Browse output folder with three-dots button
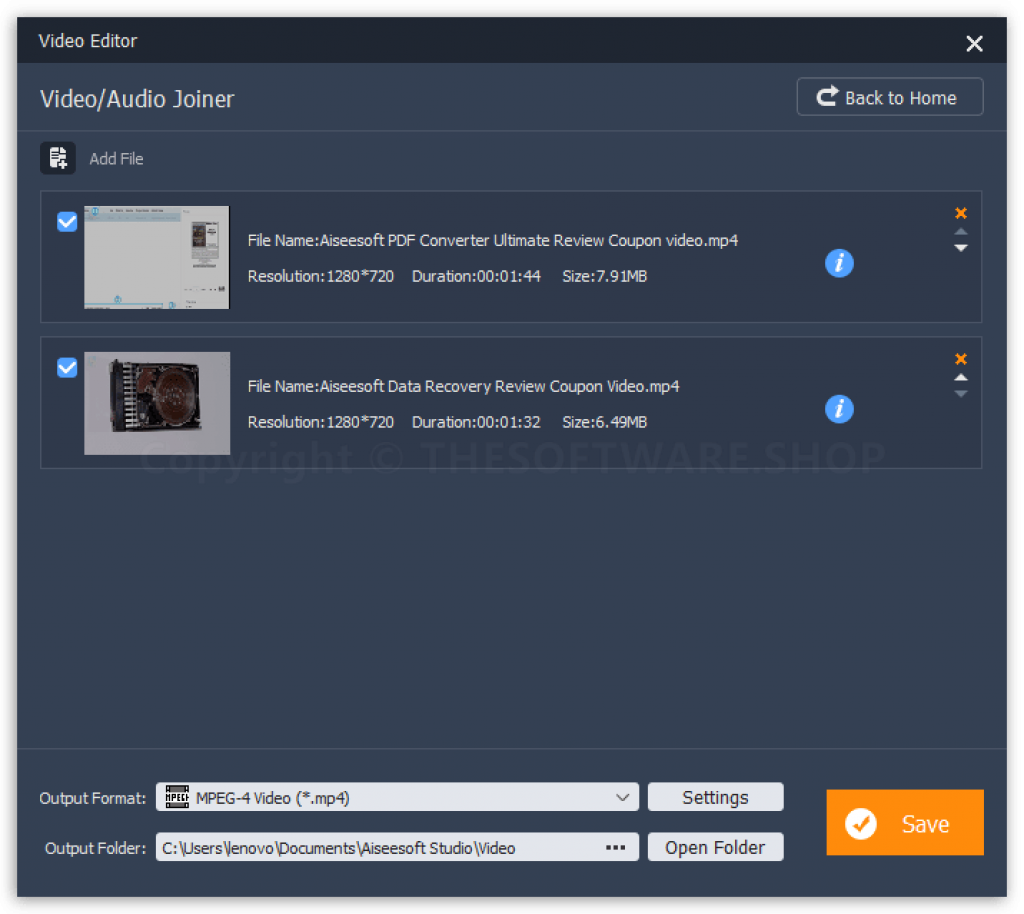 (615, 847)
